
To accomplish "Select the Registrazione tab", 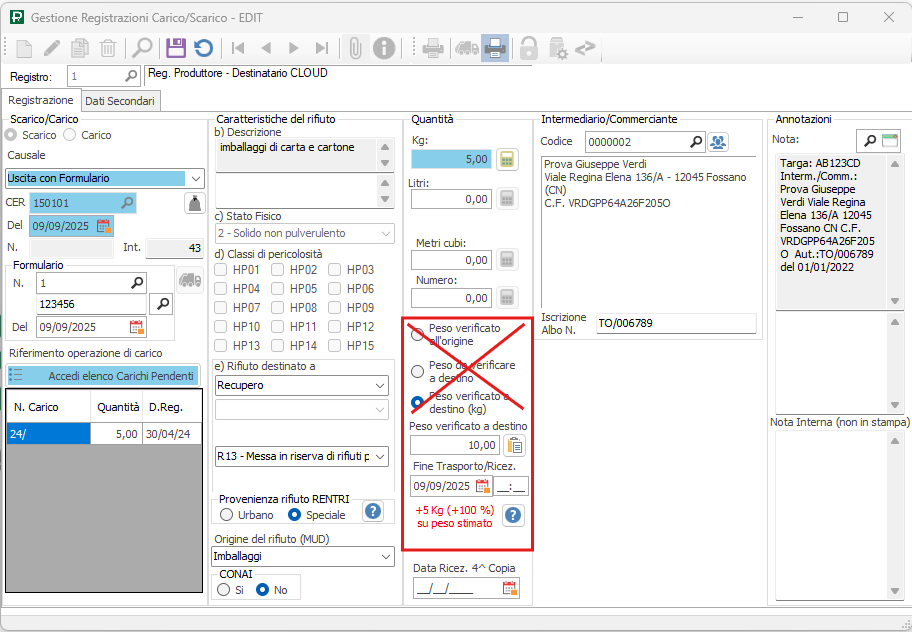I will coord(41,100).
